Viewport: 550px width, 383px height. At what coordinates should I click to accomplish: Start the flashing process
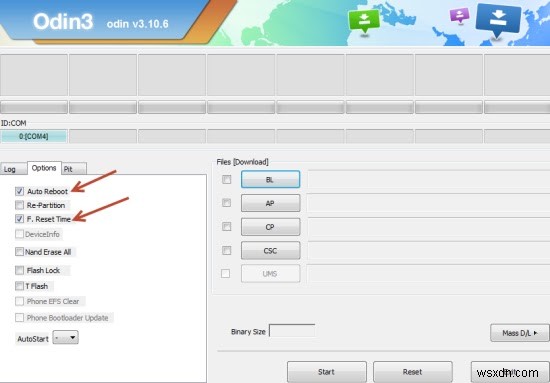click(327, 371)
